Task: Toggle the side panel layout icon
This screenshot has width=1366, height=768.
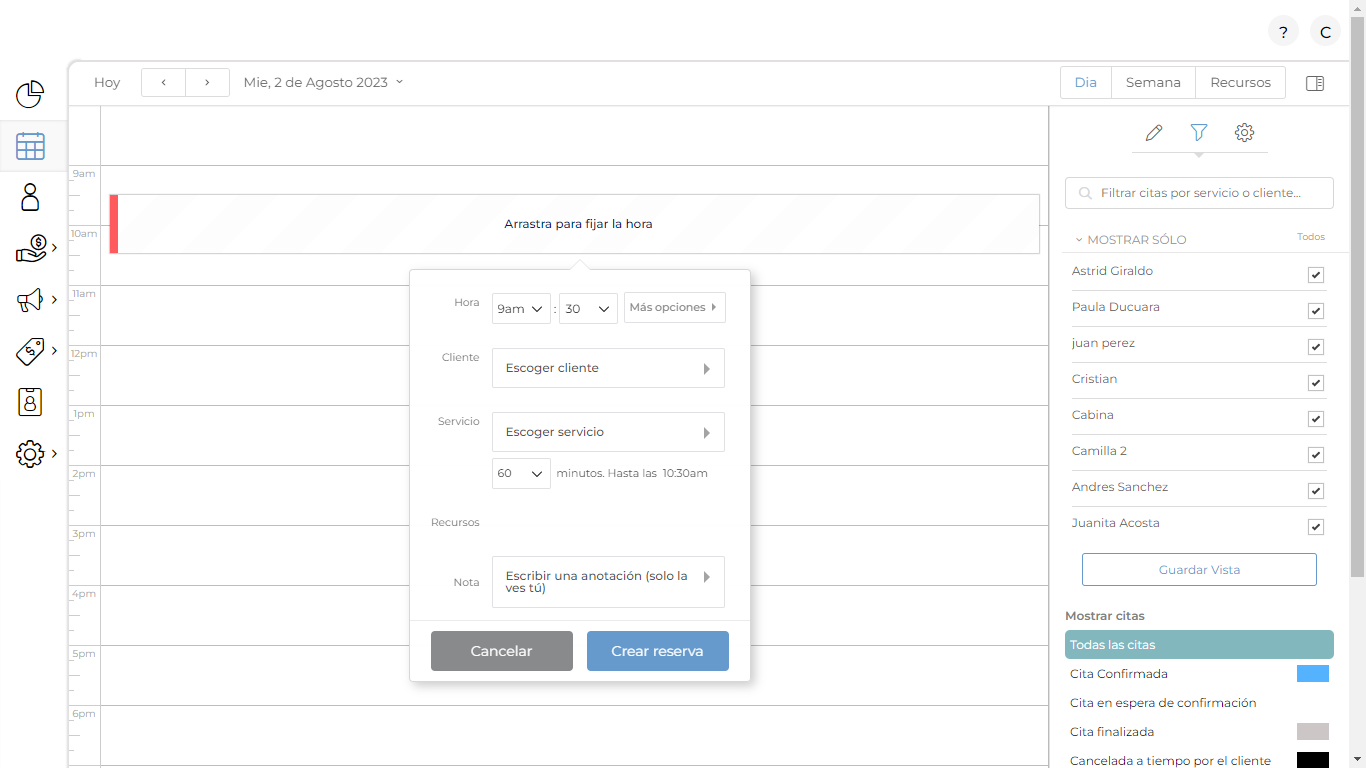Action: tap(1315, 83)
